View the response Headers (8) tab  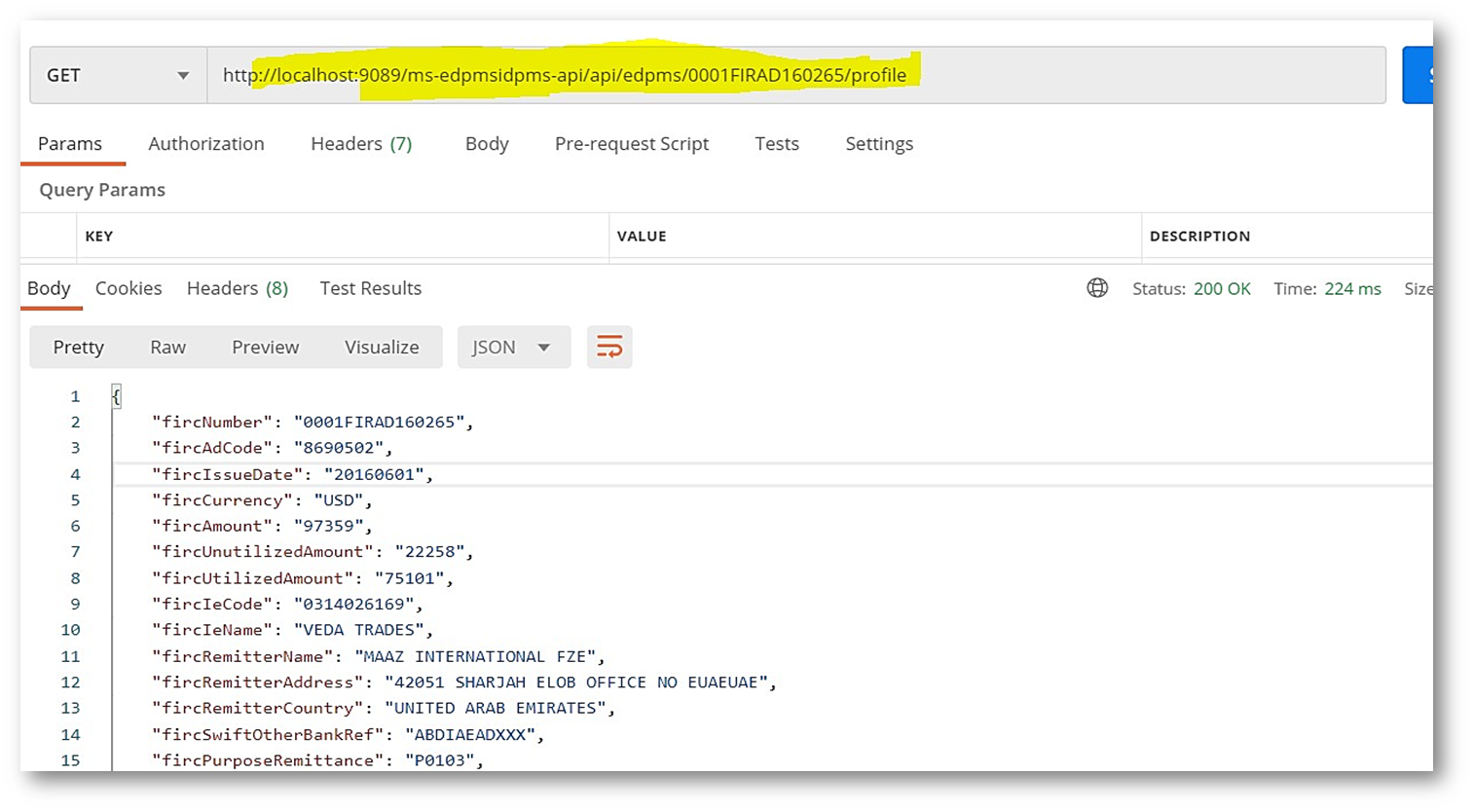238,289
